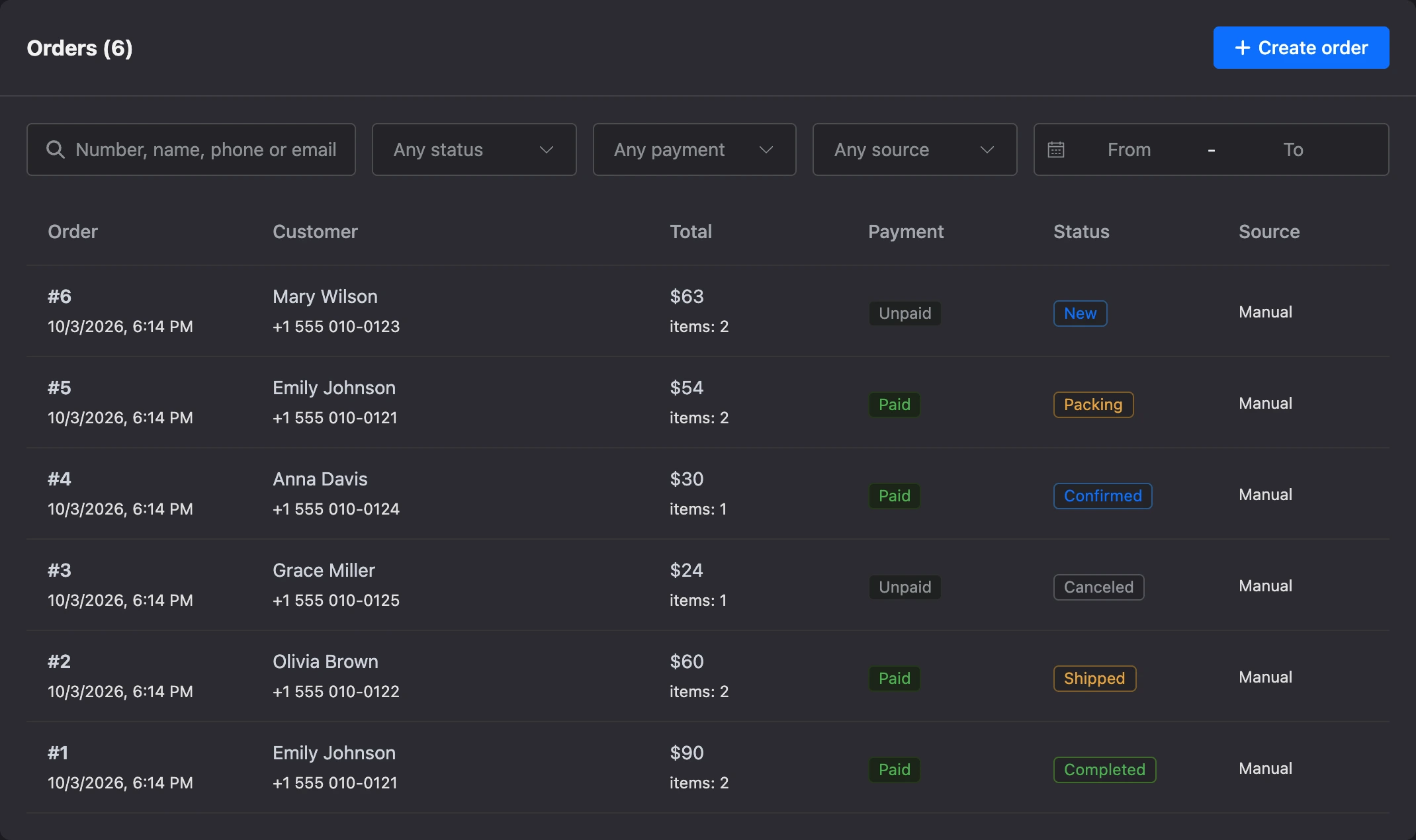
Task: Click the Confirmed status badge
Action: (x=1102, y=496)
